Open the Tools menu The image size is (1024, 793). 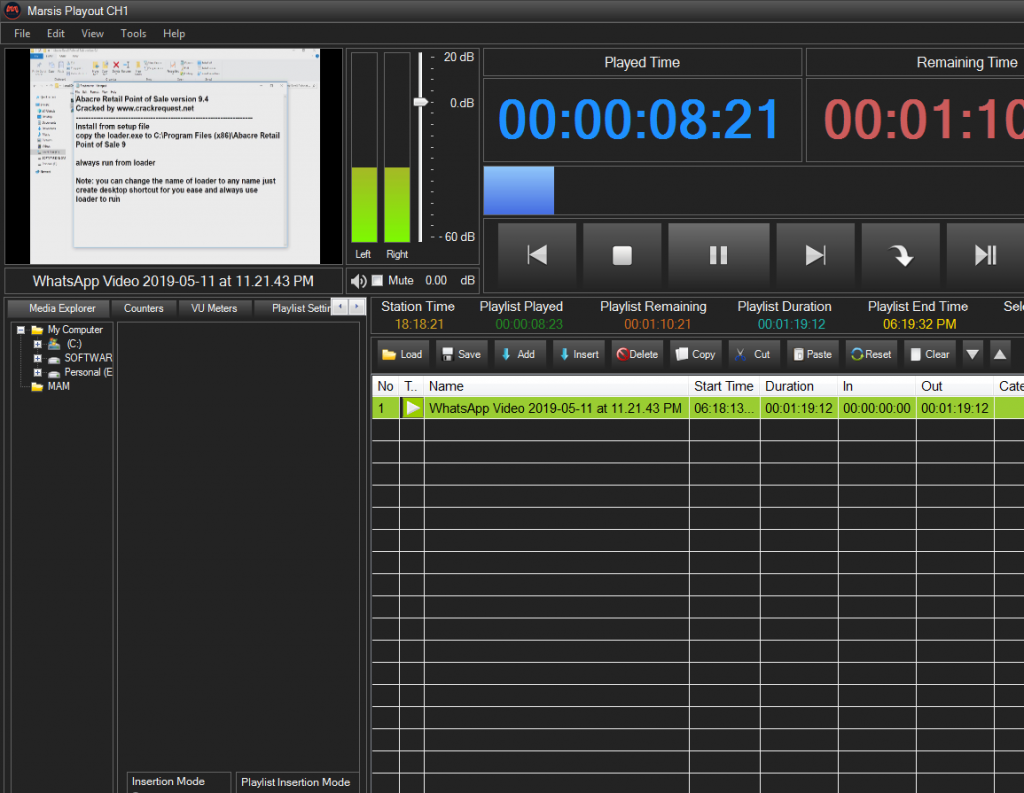133,33
